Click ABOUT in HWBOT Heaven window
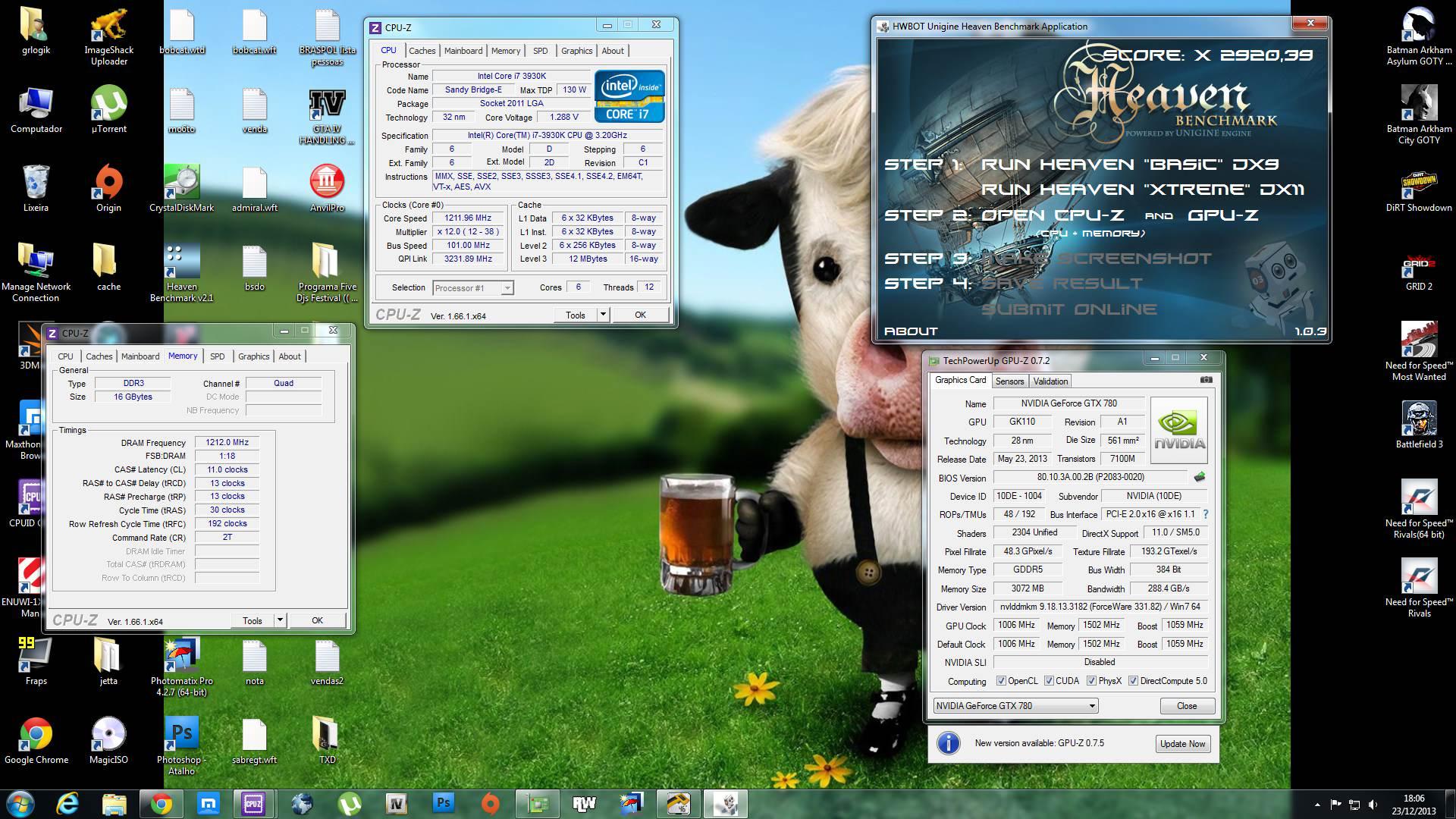This screenshot has height=819, width=1456. pos(911,331)
